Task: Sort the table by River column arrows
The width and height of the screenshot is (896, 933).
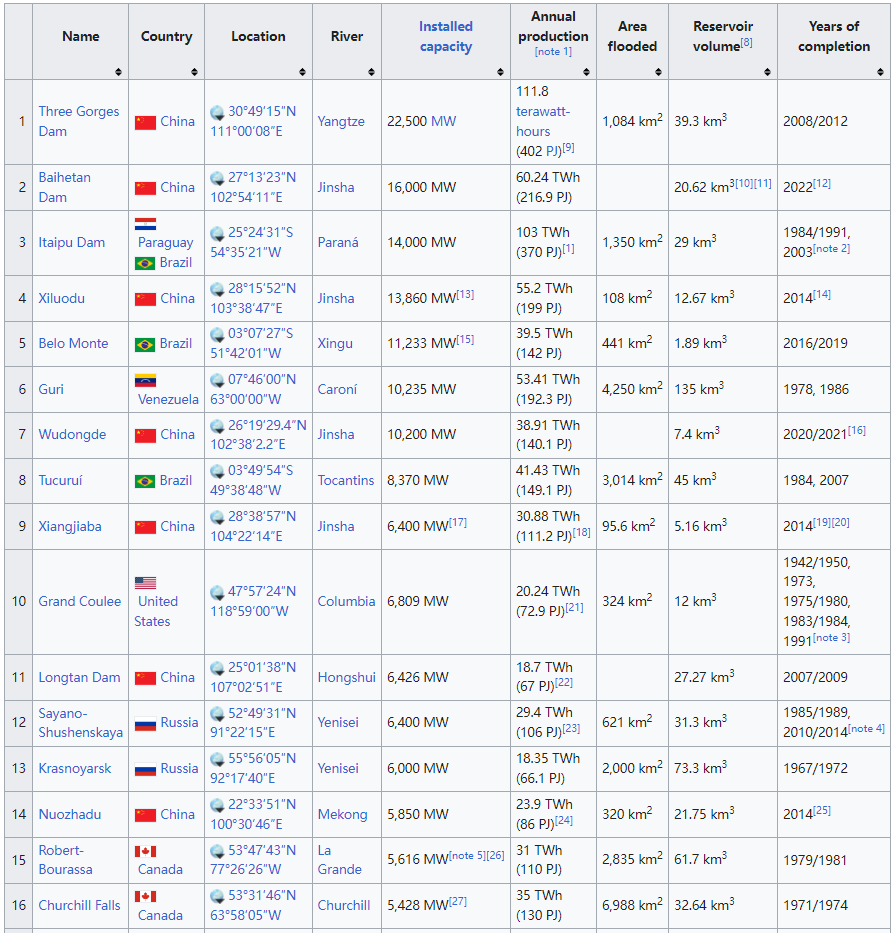Action: [371, 72]
